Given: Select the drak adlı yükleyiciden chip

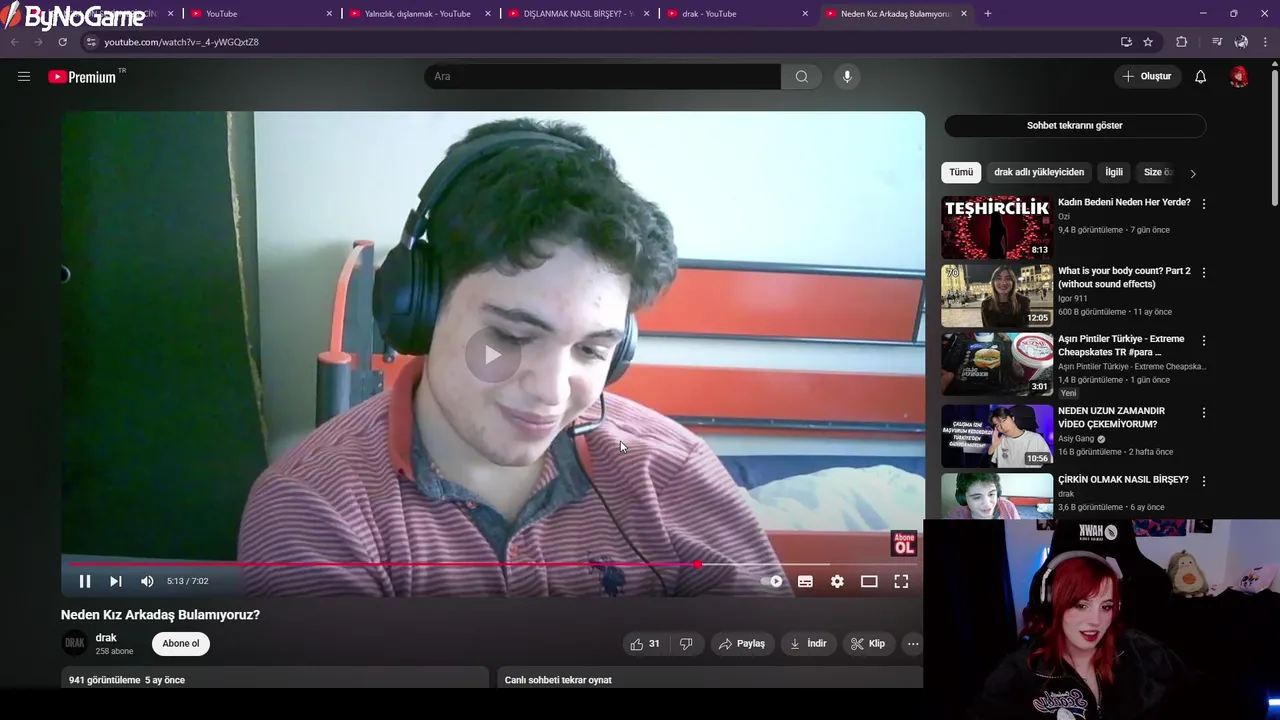Looking at the screenshot, I should (x=1039, y=172).
